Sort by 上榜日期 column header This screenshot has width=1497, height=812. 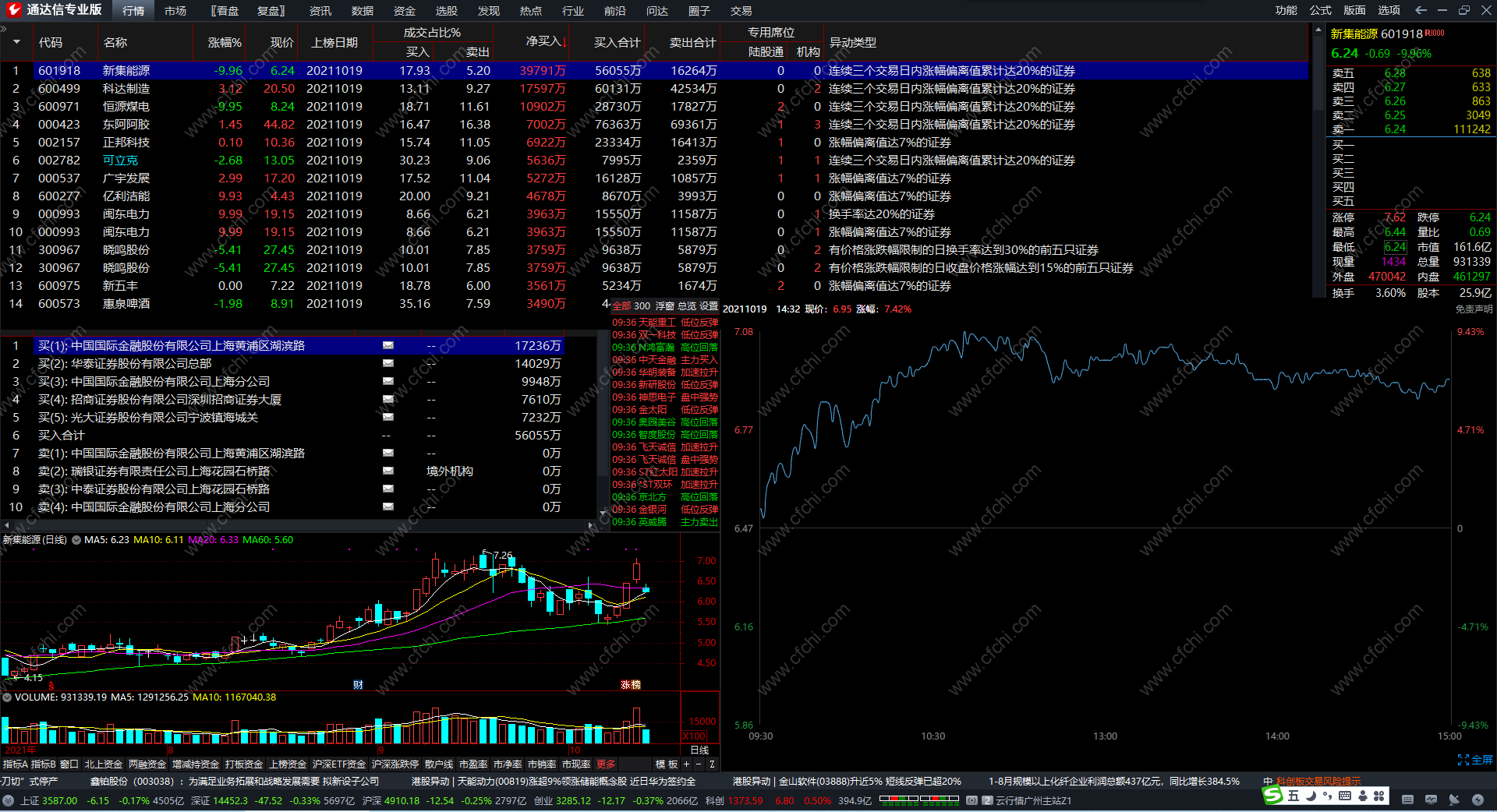(334, 42)
